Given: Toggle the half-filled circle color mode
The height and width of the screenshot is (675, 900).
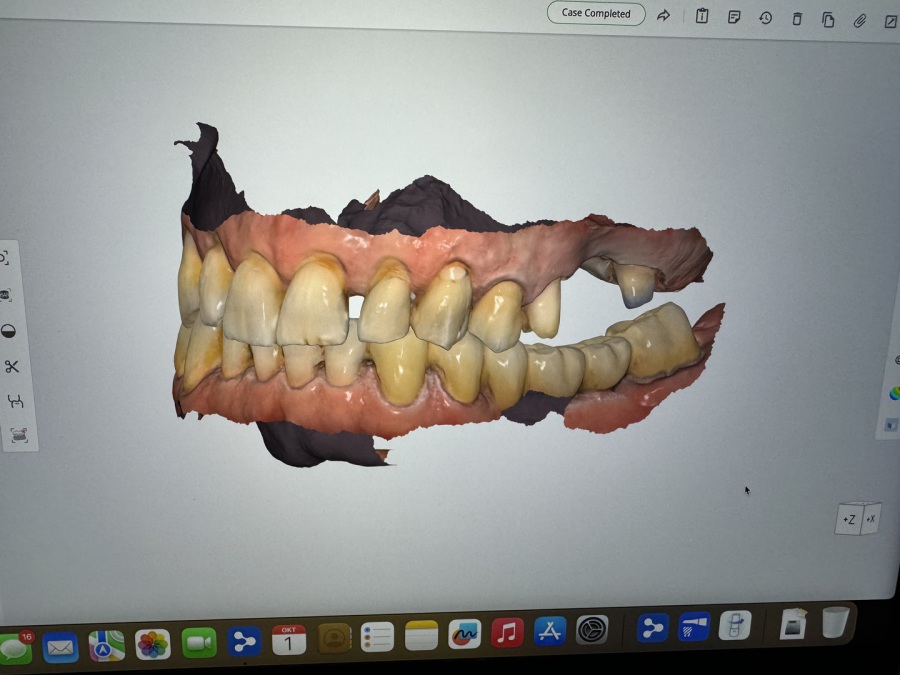Looking at the screenshot, I should coord(9,331).
